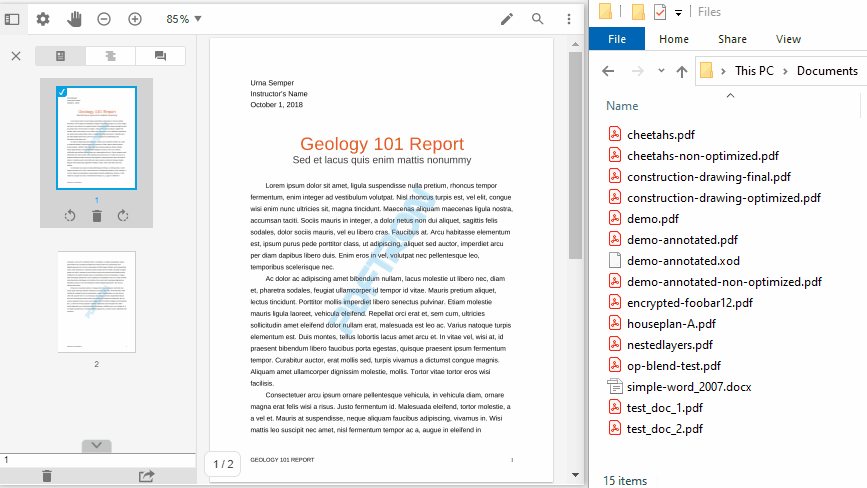Select demo-annotated.pdf in file list
867x488 pixels.
(682, 240)
